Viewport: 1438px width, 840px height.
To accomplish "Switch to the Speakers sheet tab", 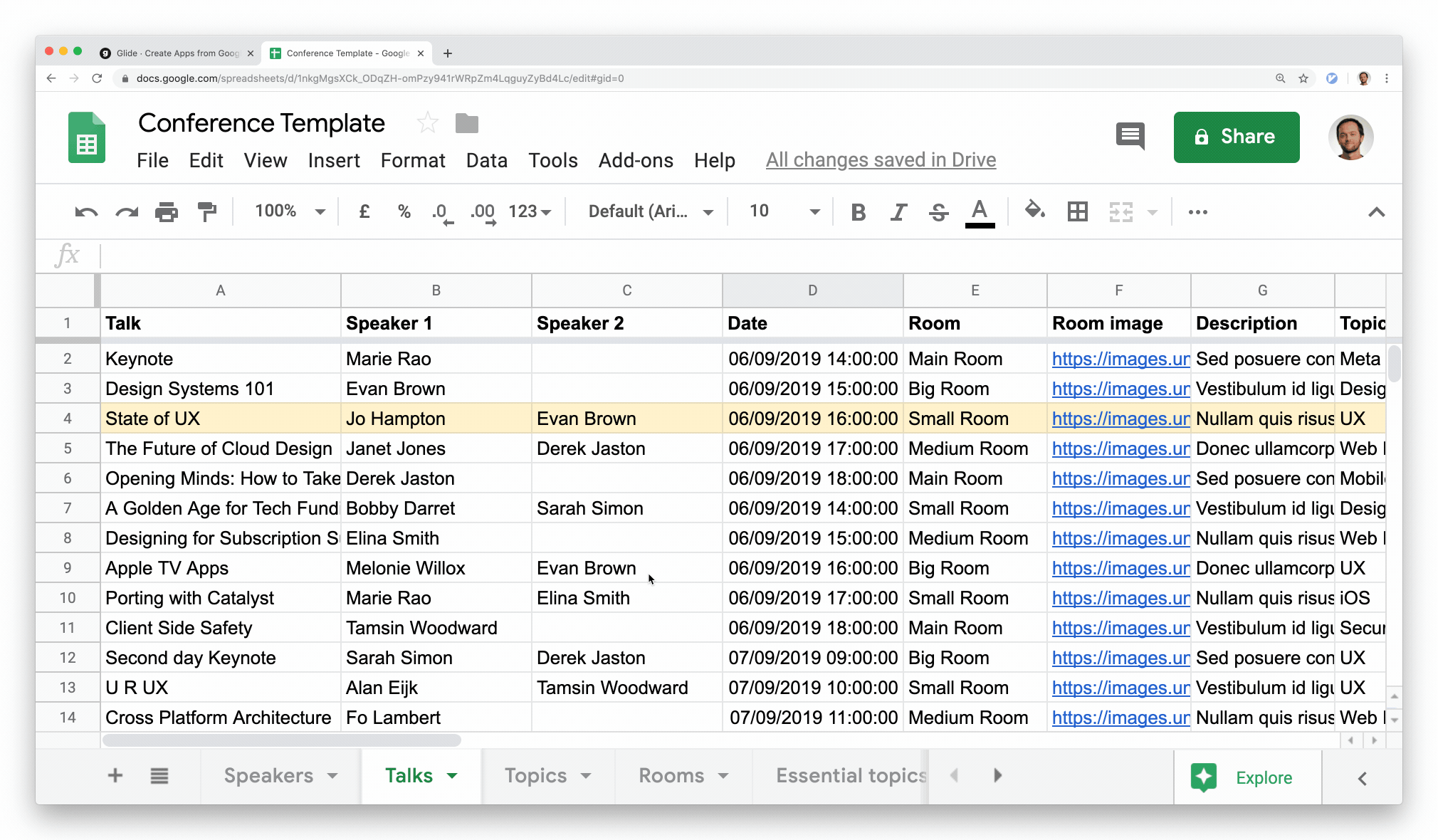I will point(268,775).
